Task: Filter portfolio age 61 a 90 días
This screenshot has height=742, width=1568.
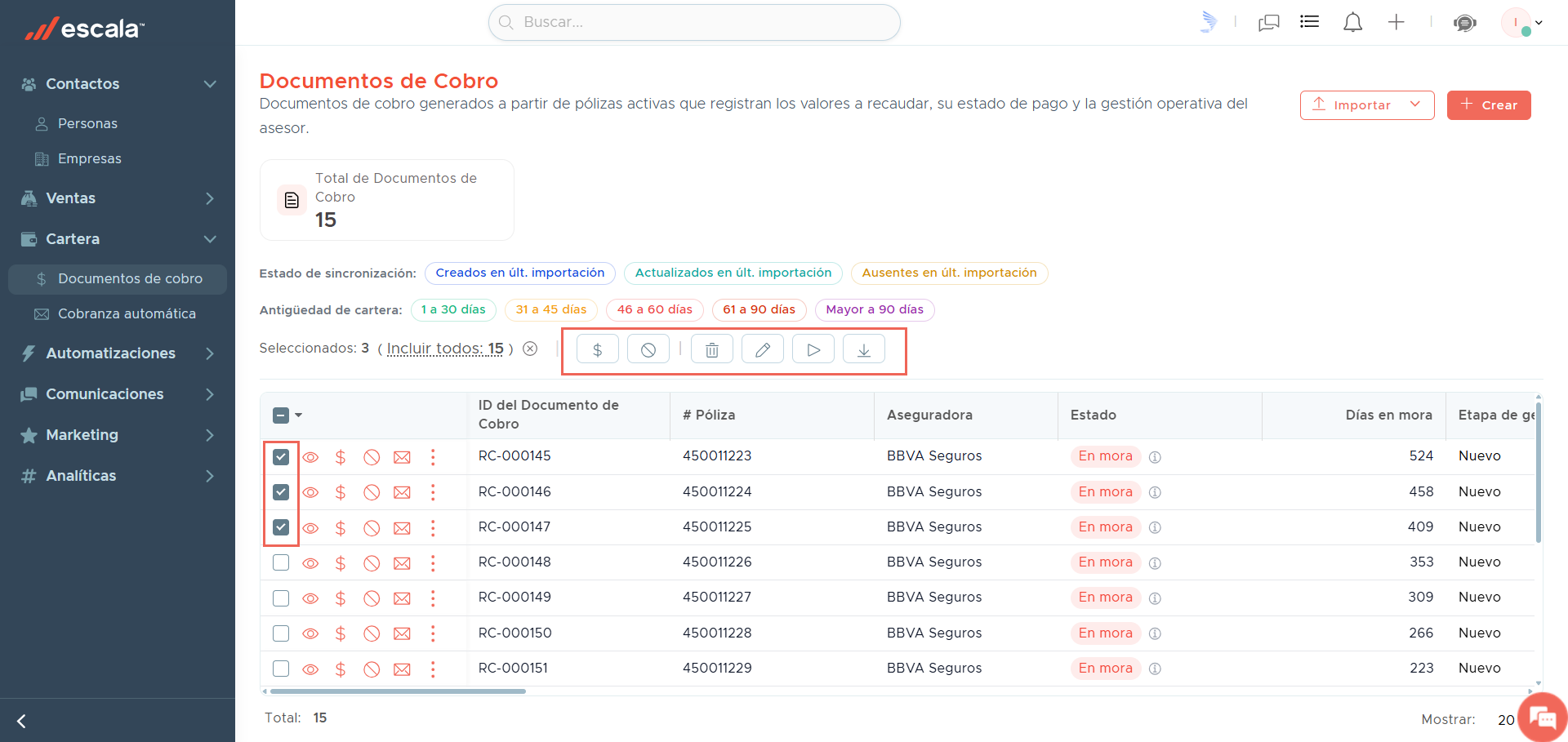Action: tap(759, 309)
